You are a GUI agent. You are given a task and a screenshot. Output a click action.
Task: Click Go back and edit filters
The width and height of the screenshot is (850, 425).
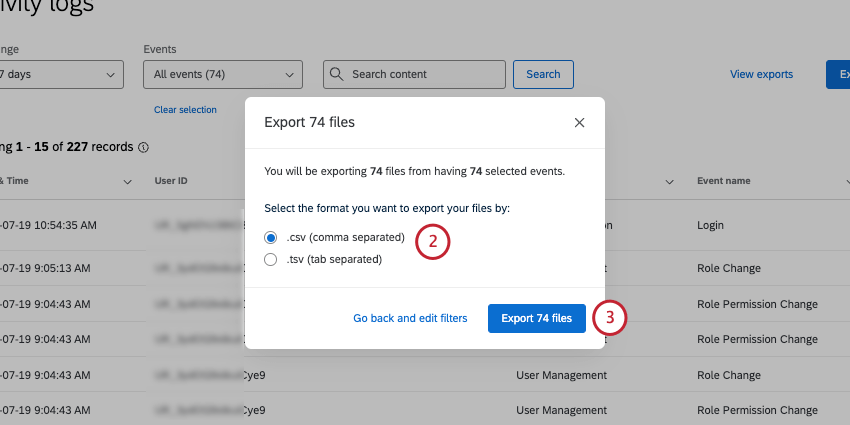[410, 318]
